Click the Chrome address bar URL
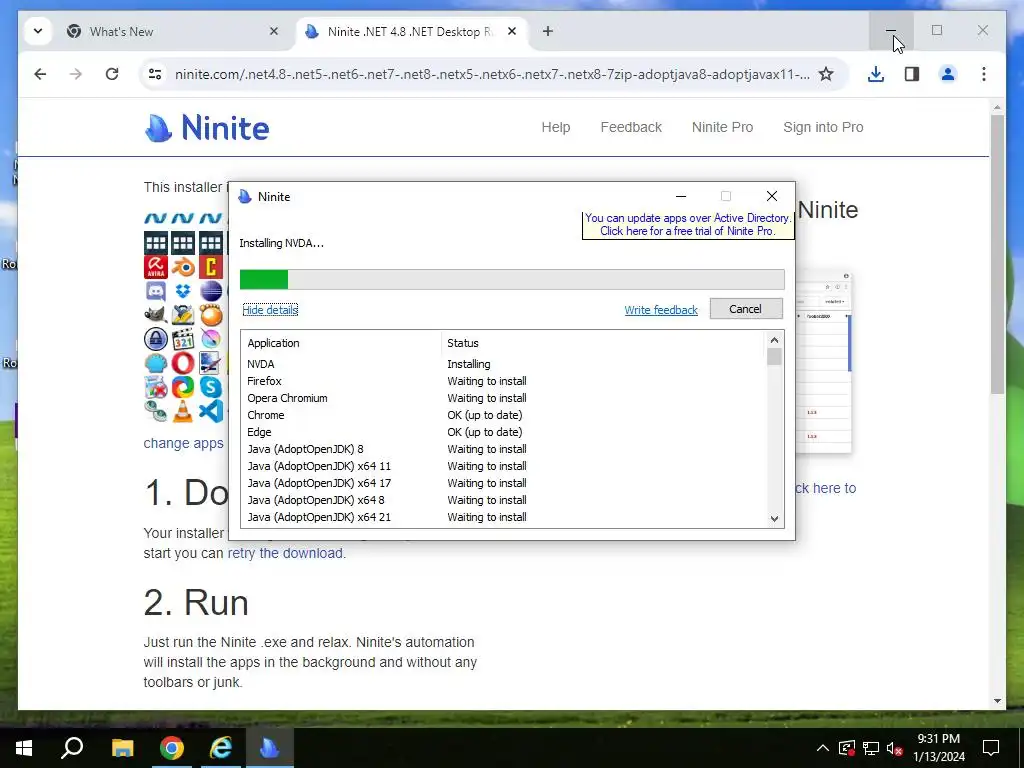 [x=492, y=74]
